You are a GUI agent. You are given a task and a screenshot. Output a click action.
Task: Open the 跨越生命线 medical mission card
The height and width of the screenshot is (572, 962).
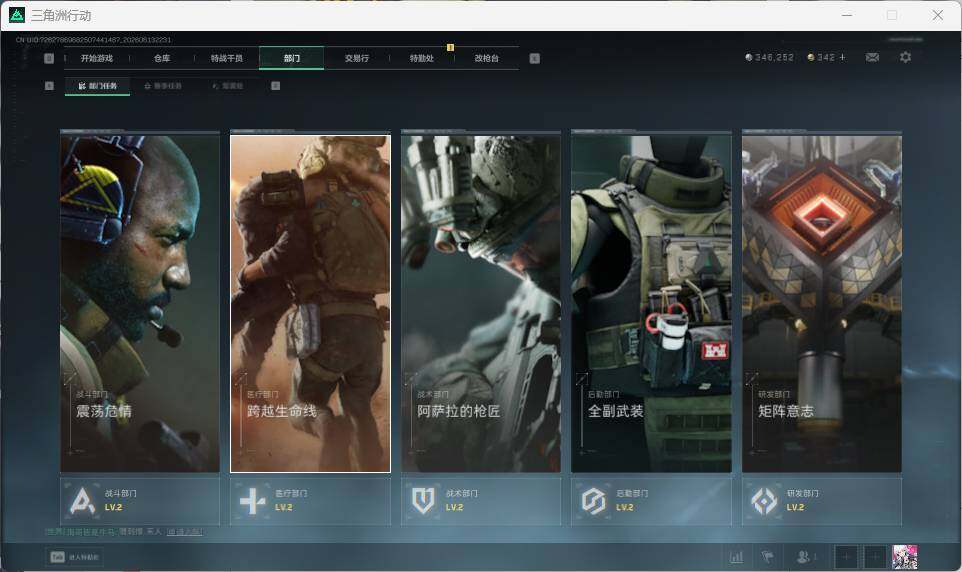point(310,303)
